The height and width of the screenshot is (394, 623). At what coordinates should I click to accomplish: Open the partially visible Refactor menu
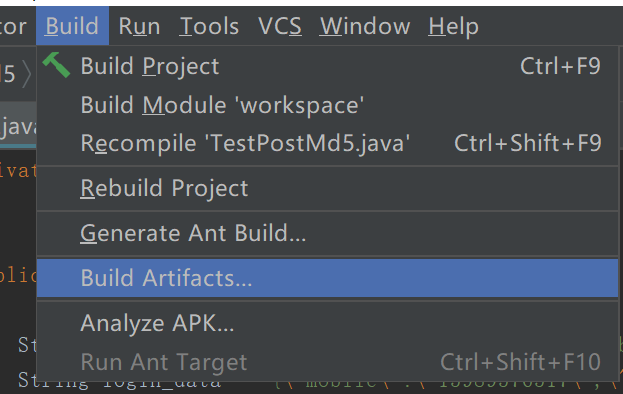pos(14,26)
